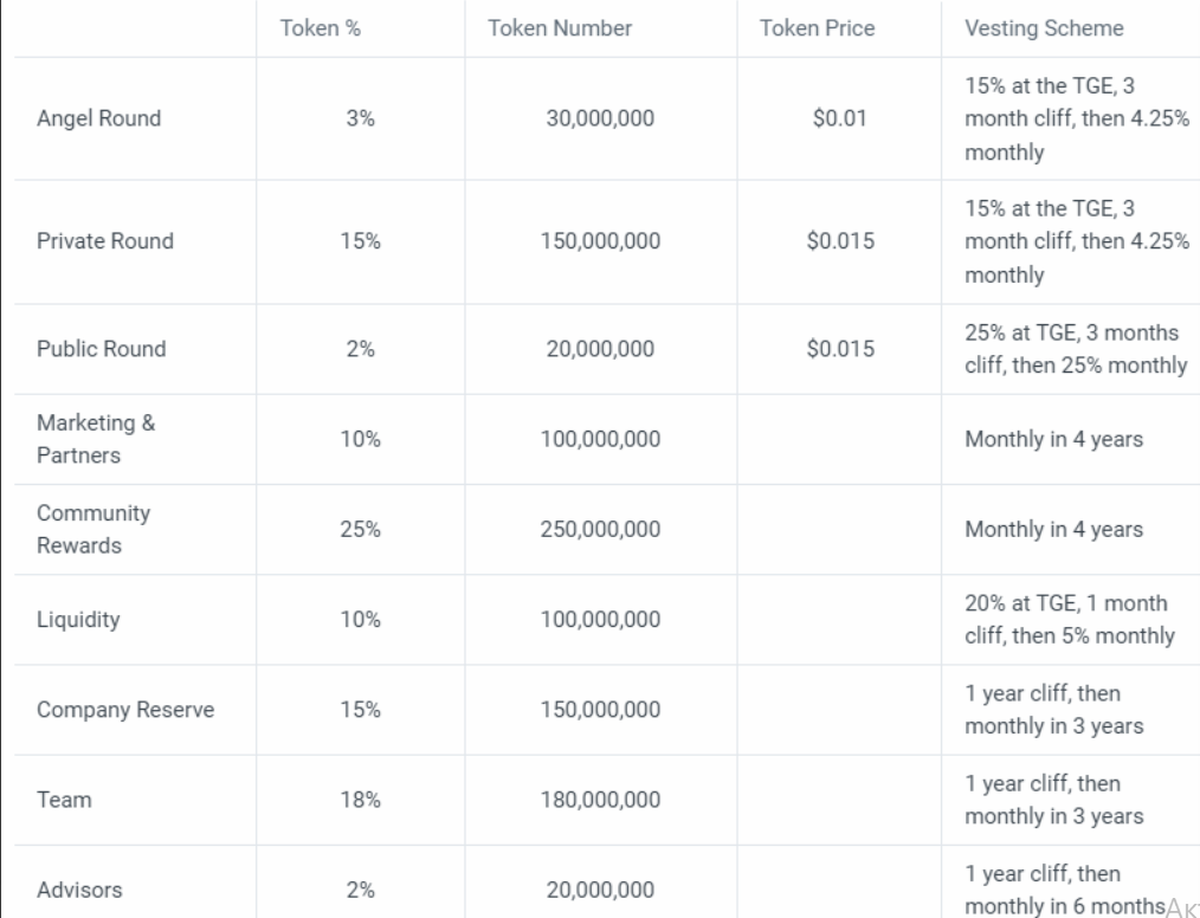Click the Marketing & Partners row label
The width and height of the screenshot is (1200, 918).
coord(96,439)
